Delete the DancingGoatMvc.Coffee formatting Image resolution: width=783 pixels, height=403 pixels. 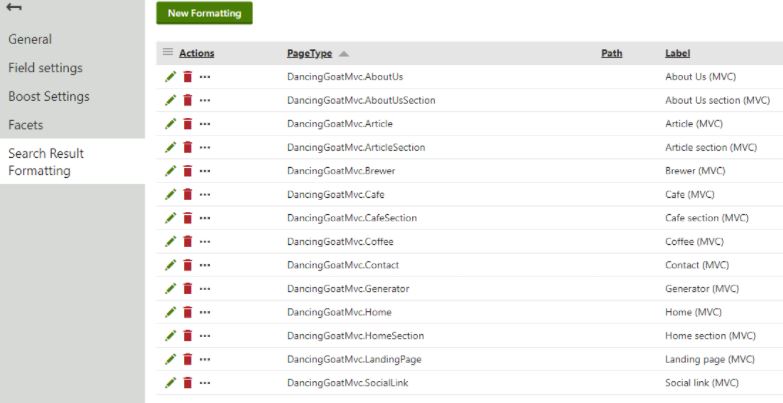pyautogui.click(x=188, y=241)
